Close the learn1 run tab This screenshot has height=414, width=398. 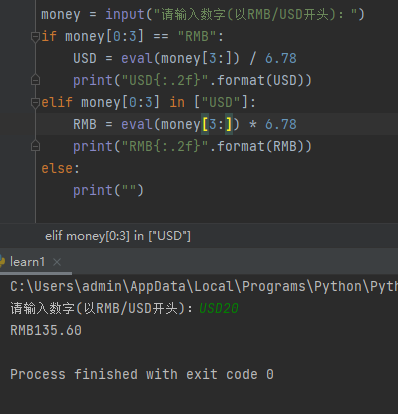57,262
